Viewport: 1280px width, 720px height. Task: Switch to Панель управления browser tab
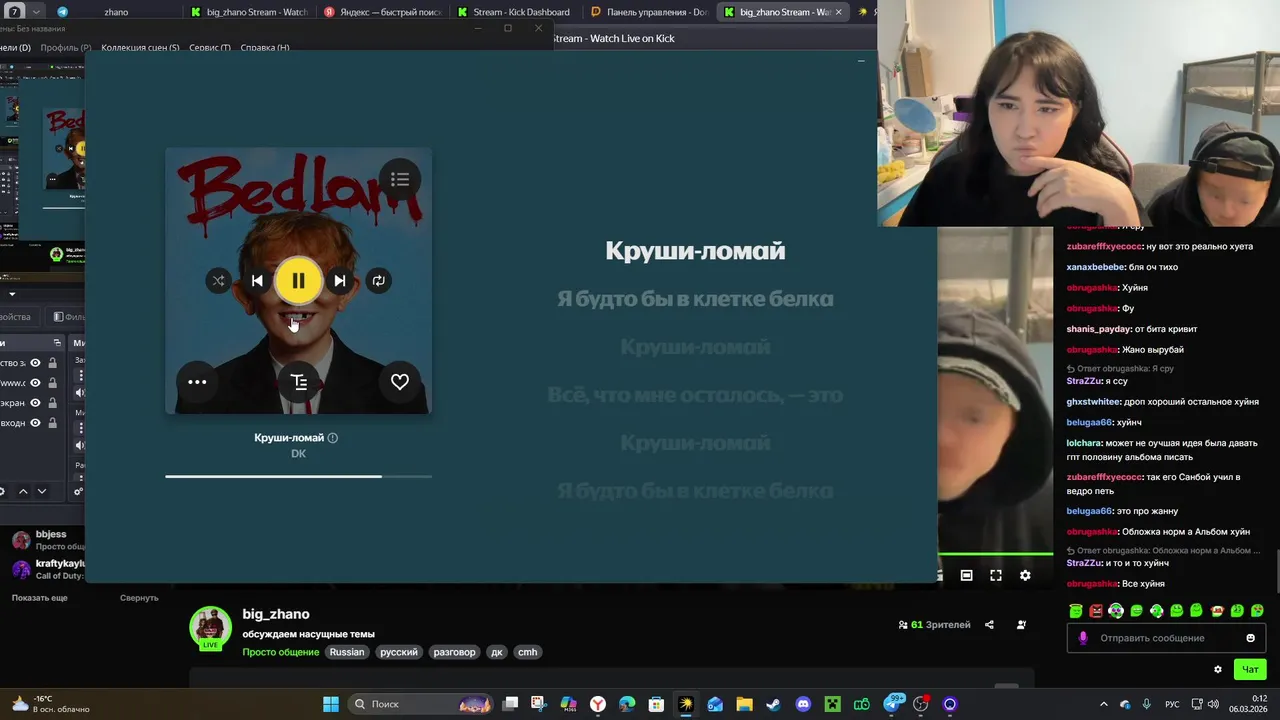pos(649,12)
